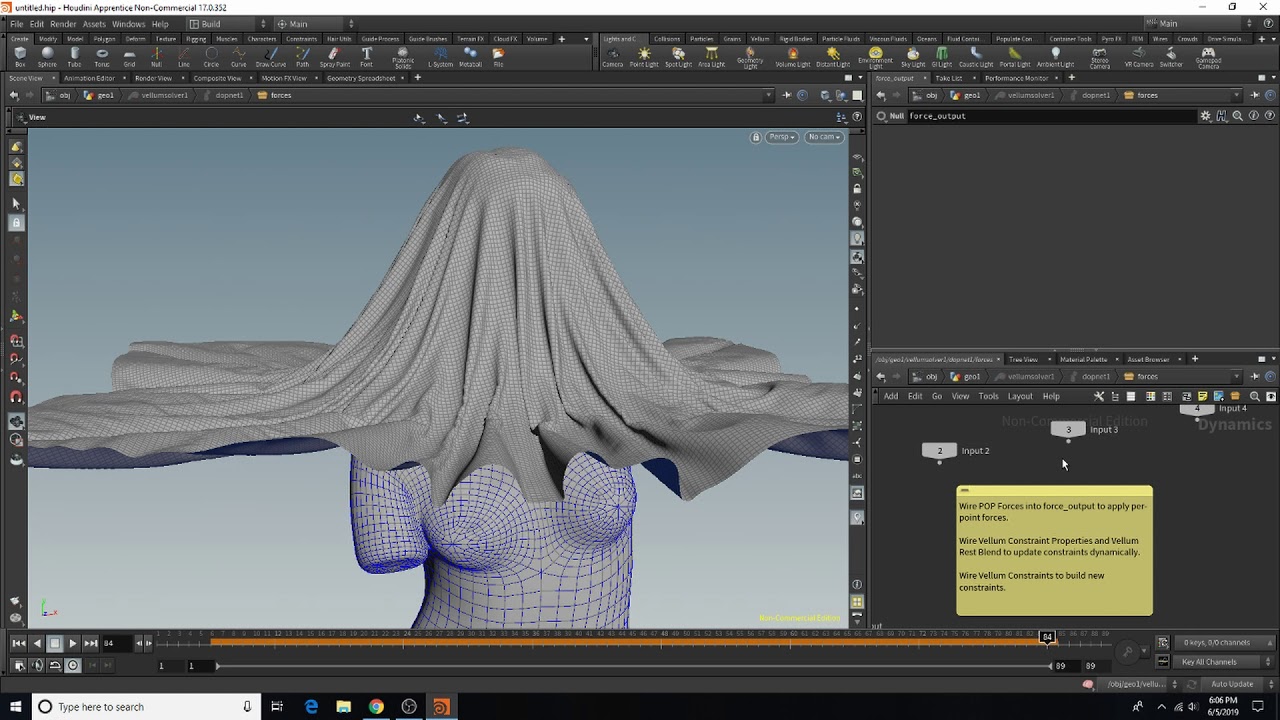The image size is (1280, 720).
Task: Open the Build desktop dropdown
Action: coord(229,24)
